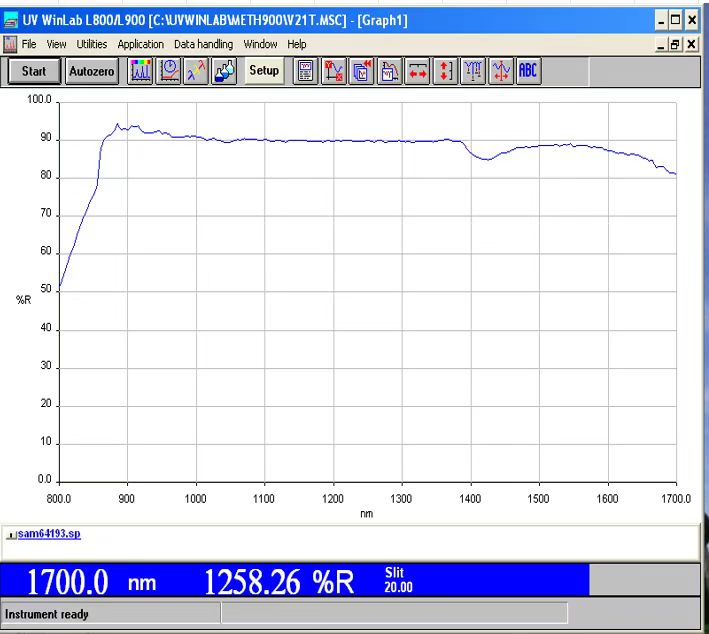709x634 pixels.
Task: Click the sam64193.sp spectrum file link
Action: 49,534
